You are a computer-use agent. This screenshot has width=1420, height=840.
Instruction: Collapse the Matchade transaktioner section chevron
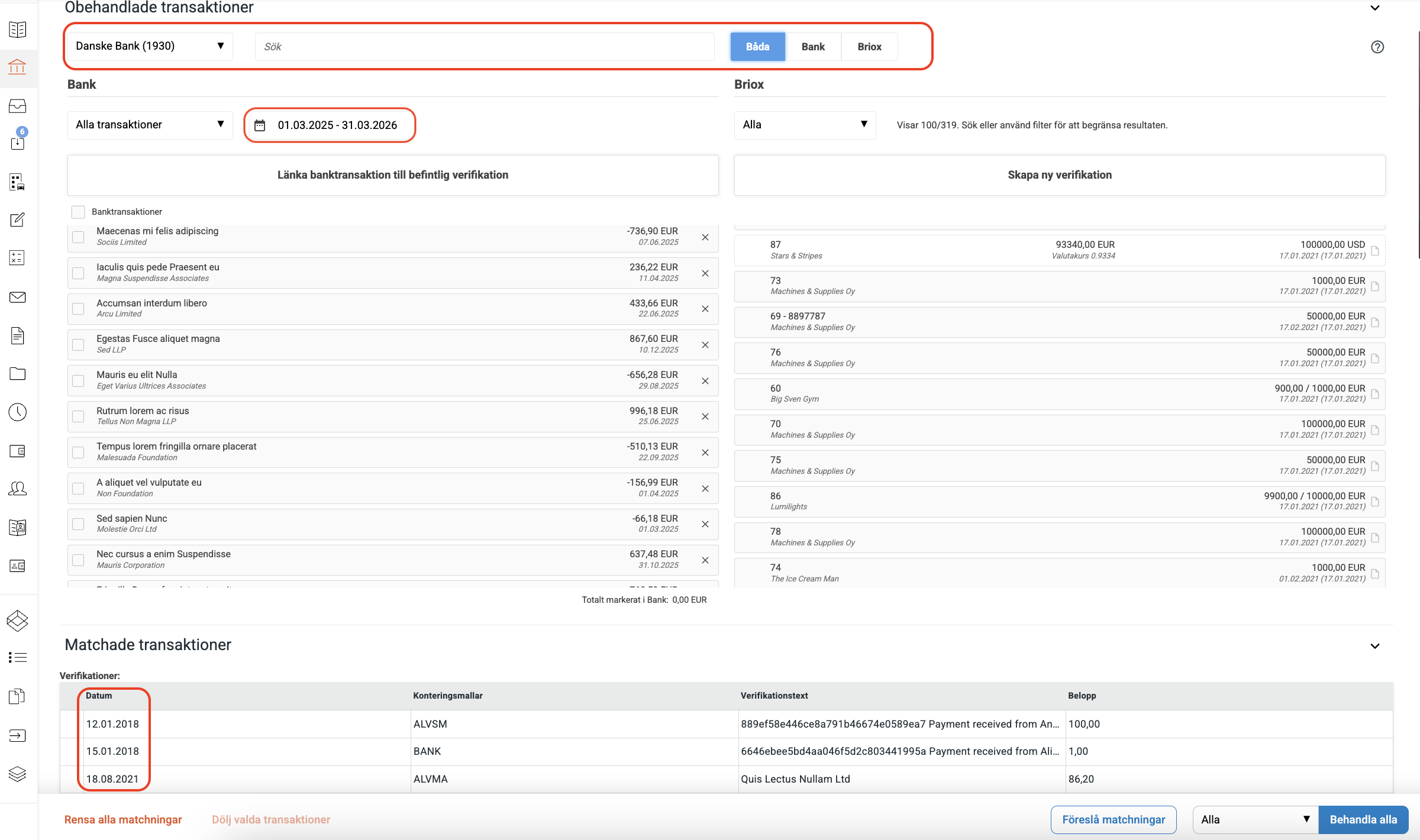coord(1374,646)
